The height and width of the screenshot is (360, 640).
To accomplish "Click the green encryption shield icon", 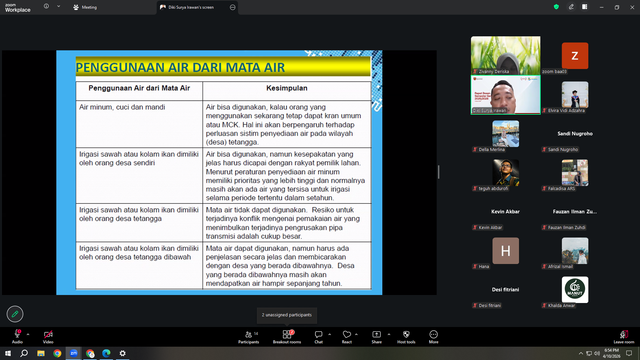I will [556, 7].
